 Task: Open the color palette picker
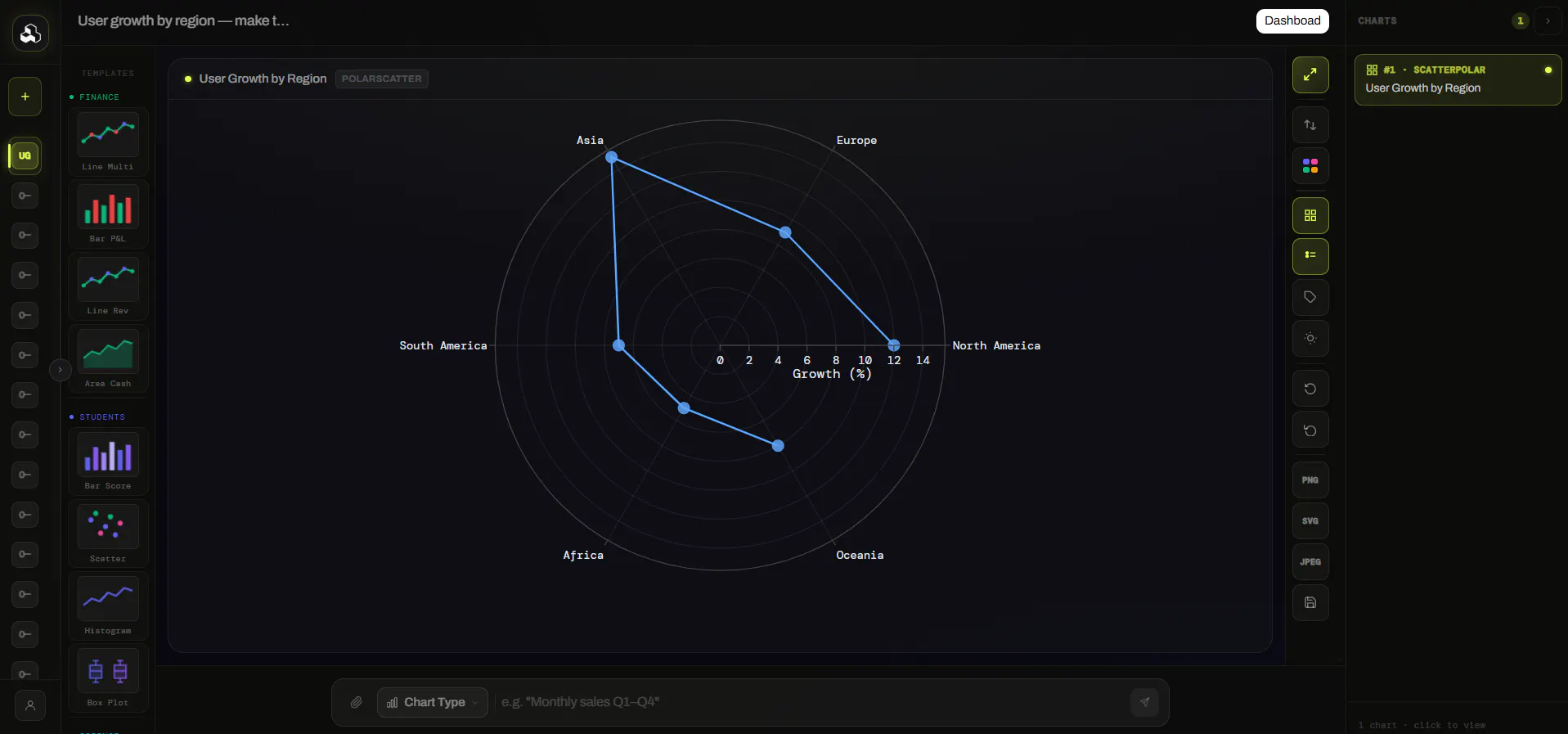[x=1310, y=166]
